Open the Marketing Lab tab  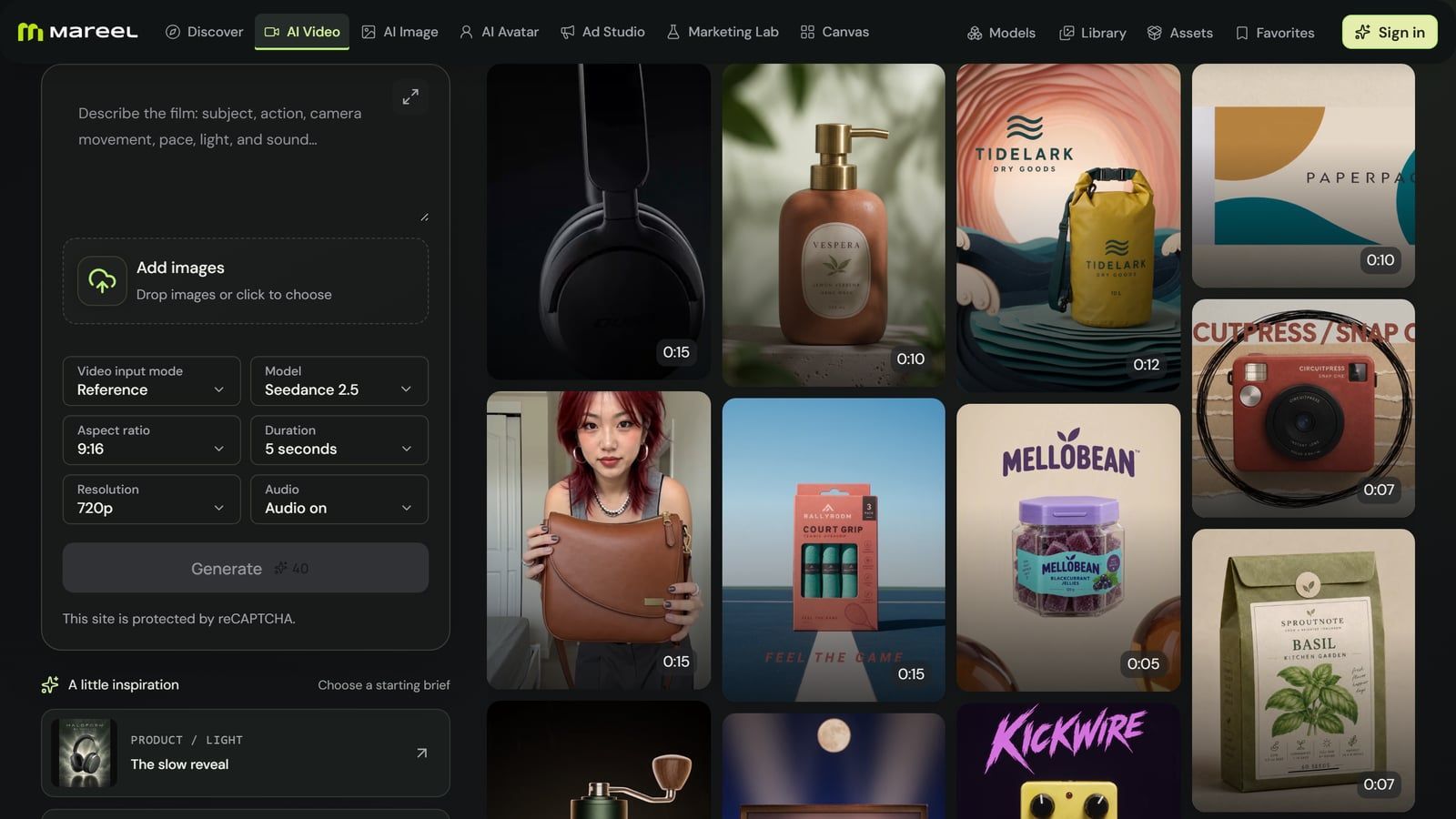723,32
